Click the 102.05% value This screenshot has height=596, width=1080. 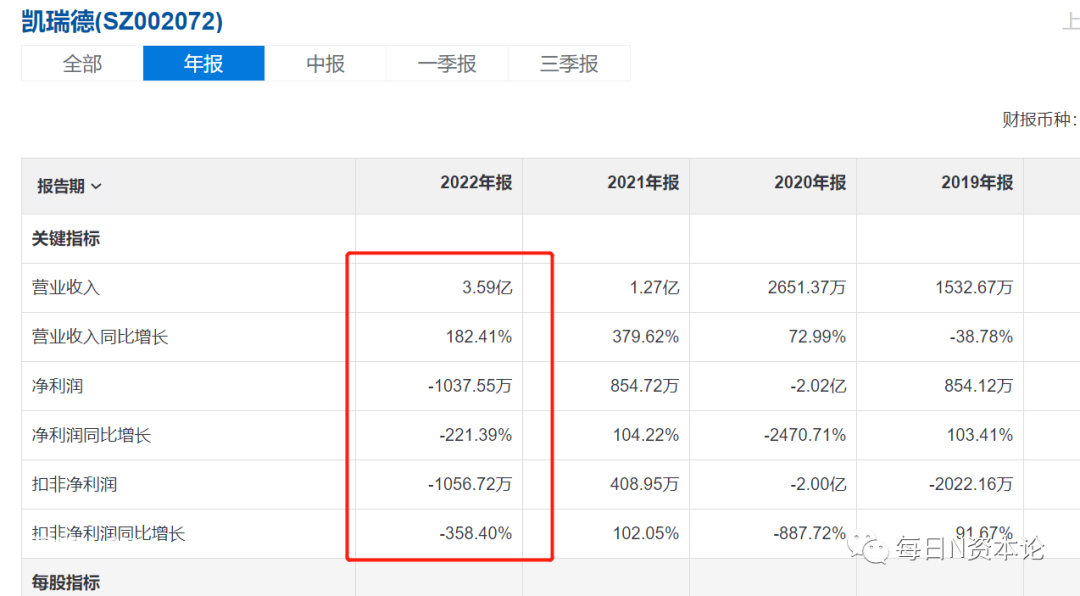click(x=645, y=533)
